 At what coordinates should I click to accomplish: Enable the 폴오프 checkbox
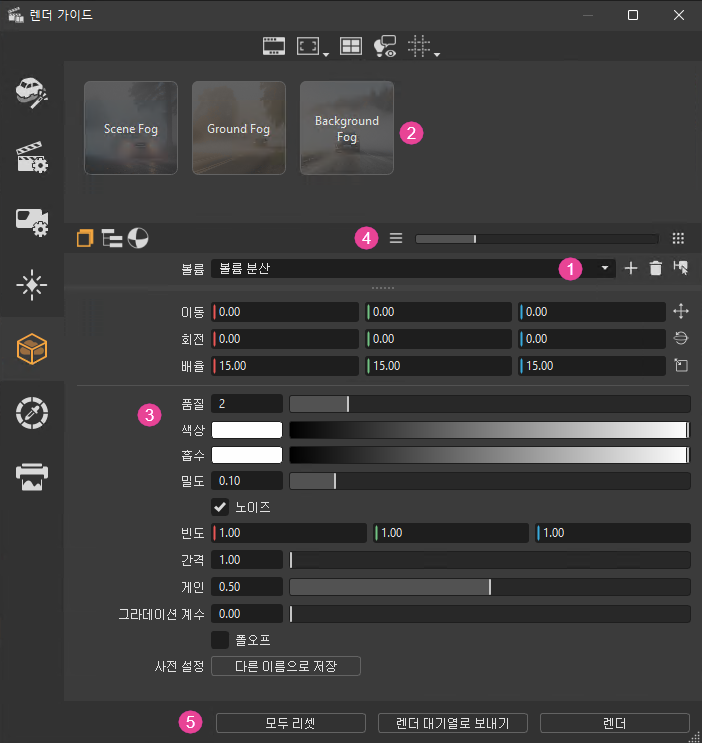(x=220, y=640)
